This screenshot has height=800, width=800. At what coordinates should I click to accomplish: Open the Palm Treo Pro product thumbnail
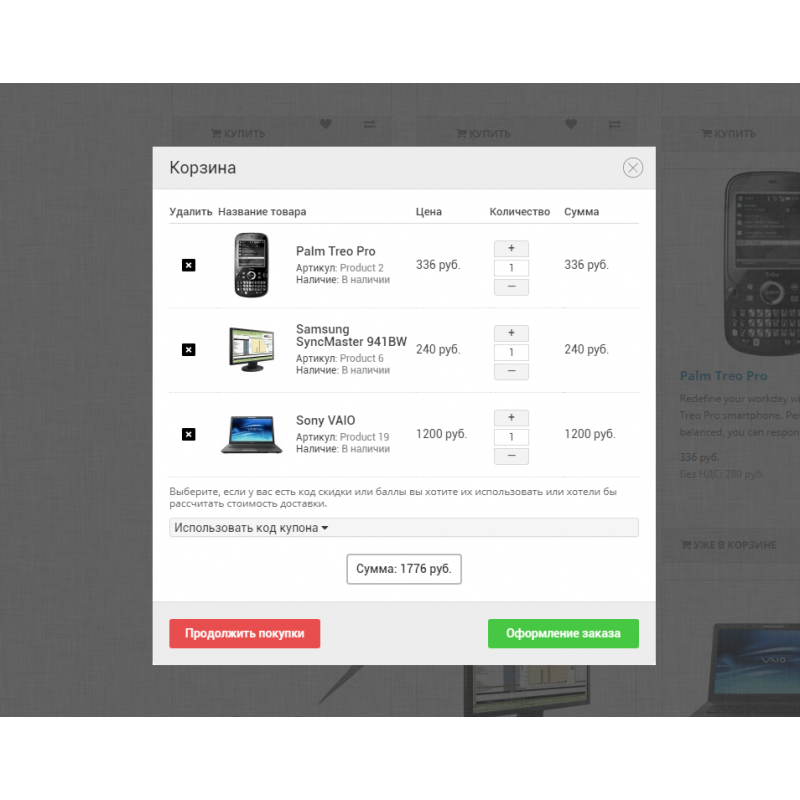tap(251, 265)
